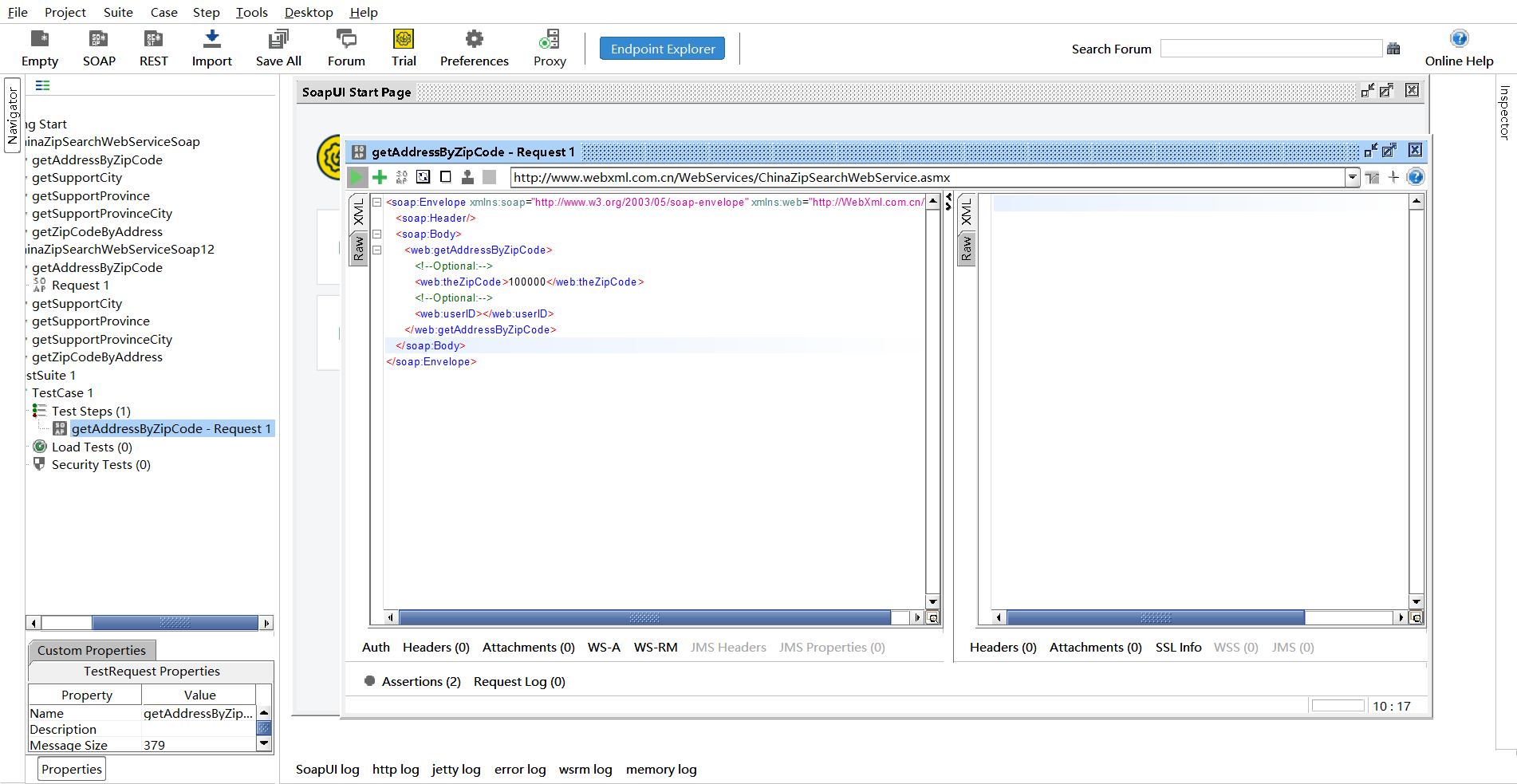Click the Properties button at bottom left

[x=72, y=769]
